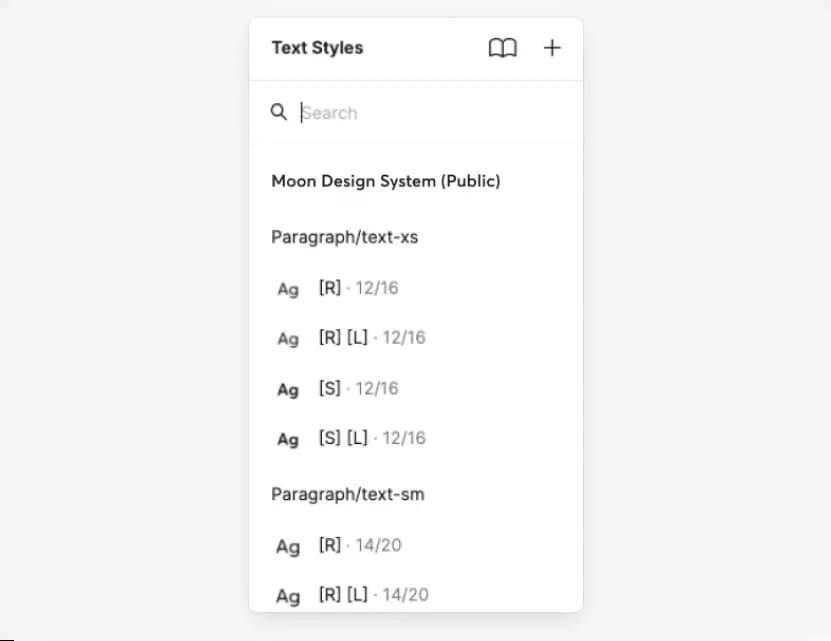This screenshot has width=831, height=641.
Task: Click the Ag preview of [R] [L] 14/20
Action: 288,596
